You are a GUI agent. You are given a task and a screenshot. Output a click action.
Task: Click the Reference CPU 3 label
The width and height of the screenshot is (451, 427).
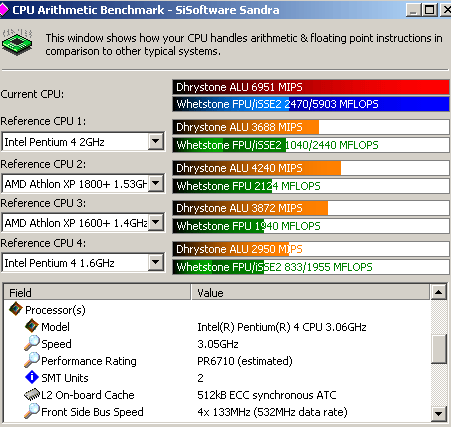(x=43, y=203)
